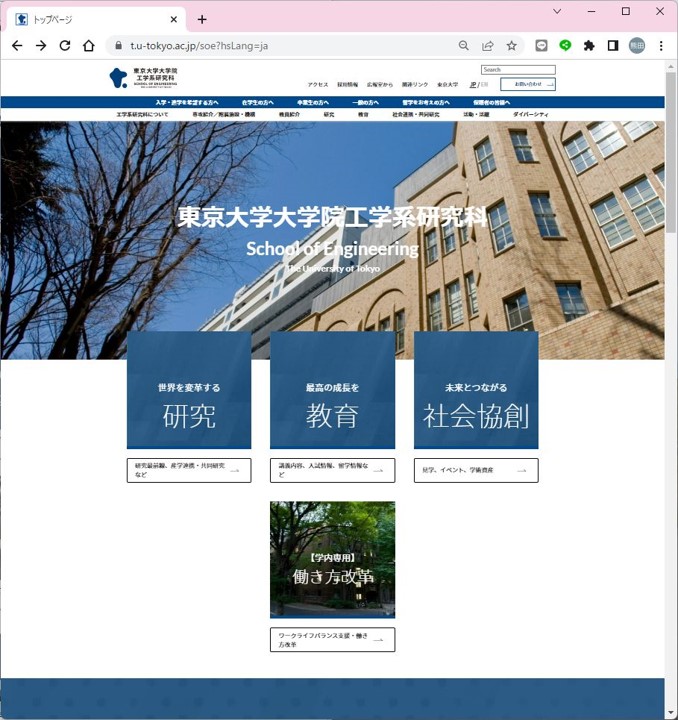Click the address bar URL
The image size is (678, 720).
click(199, 46)
